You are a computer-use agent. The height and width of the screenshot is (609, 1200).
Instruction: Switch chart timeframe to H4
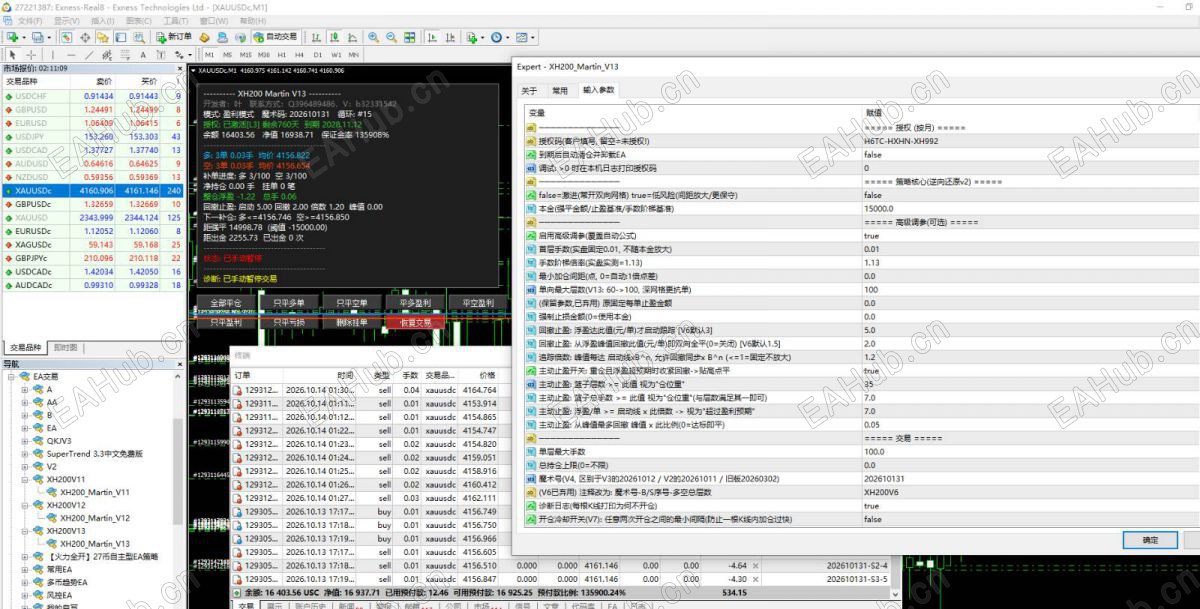pyautogui.click(x=300, y=54)
